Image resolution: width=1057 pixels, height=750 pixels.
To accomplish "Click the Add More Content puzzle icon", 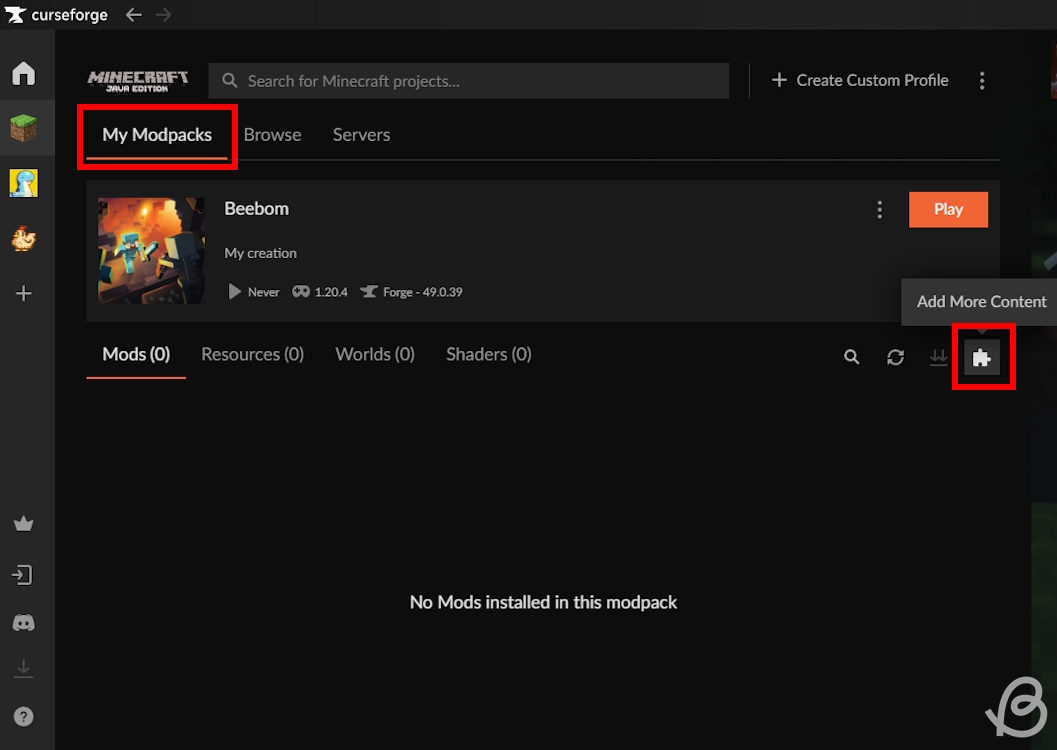I will 983,356.
